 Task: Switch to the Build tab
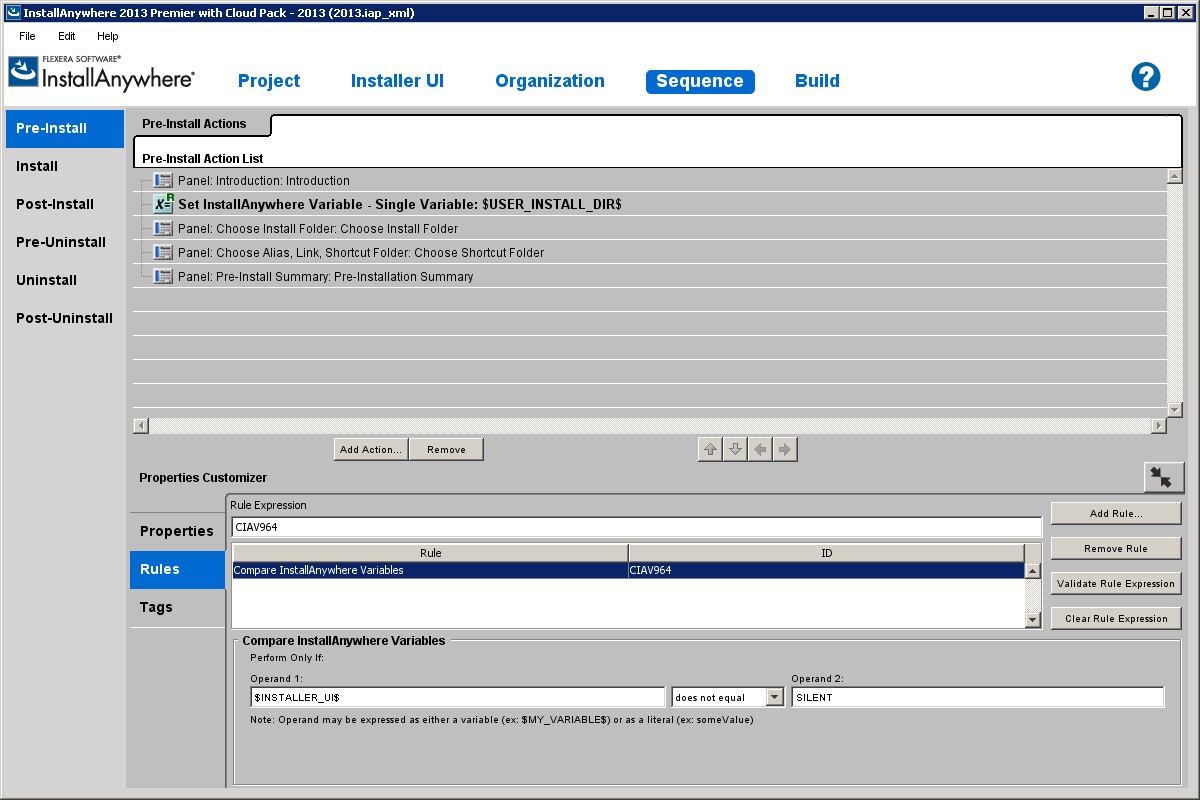(x=817, y=81)
